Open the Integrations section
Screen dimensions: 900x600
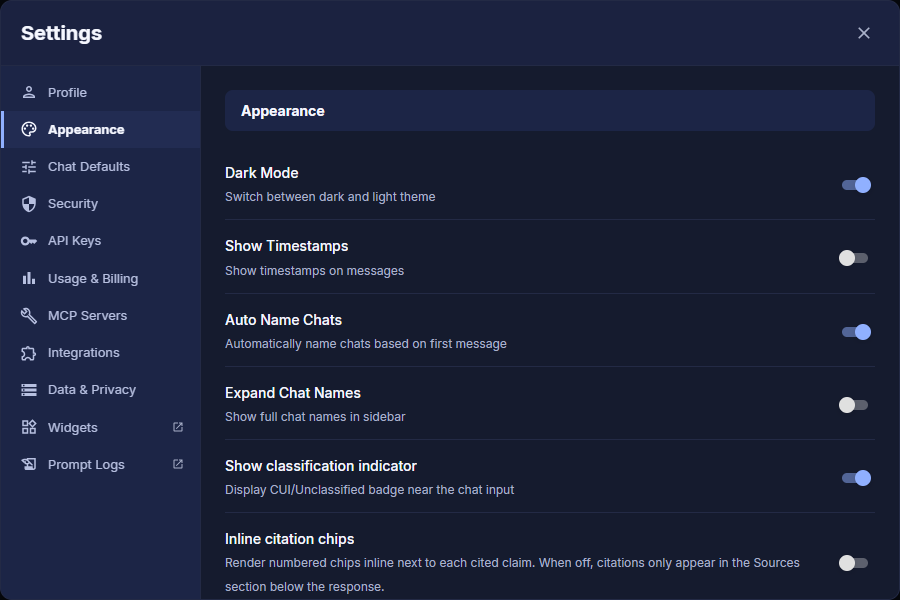pos(101,353)
